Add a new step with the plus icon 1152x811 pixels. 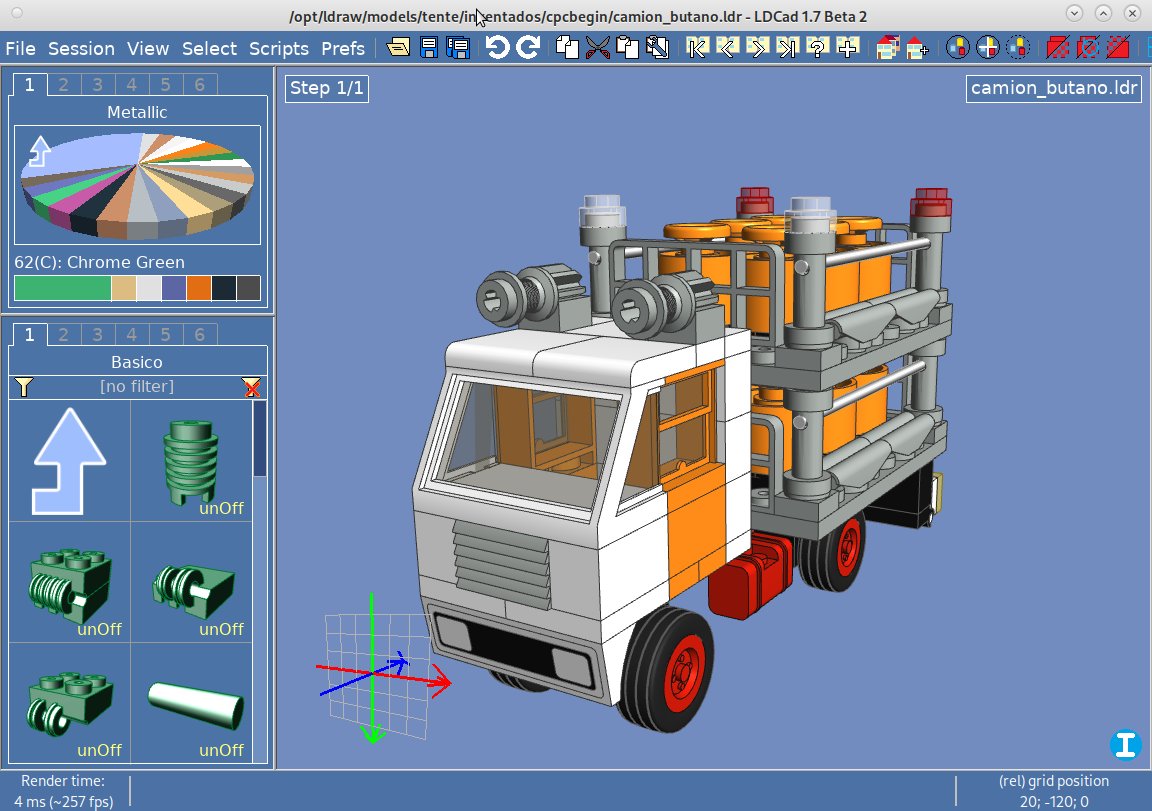click(x=847, y=48)
